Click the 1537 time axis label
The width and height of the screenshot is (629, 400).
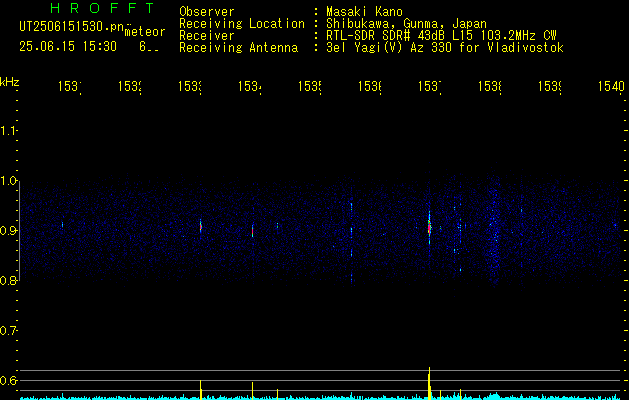point(430,86)
